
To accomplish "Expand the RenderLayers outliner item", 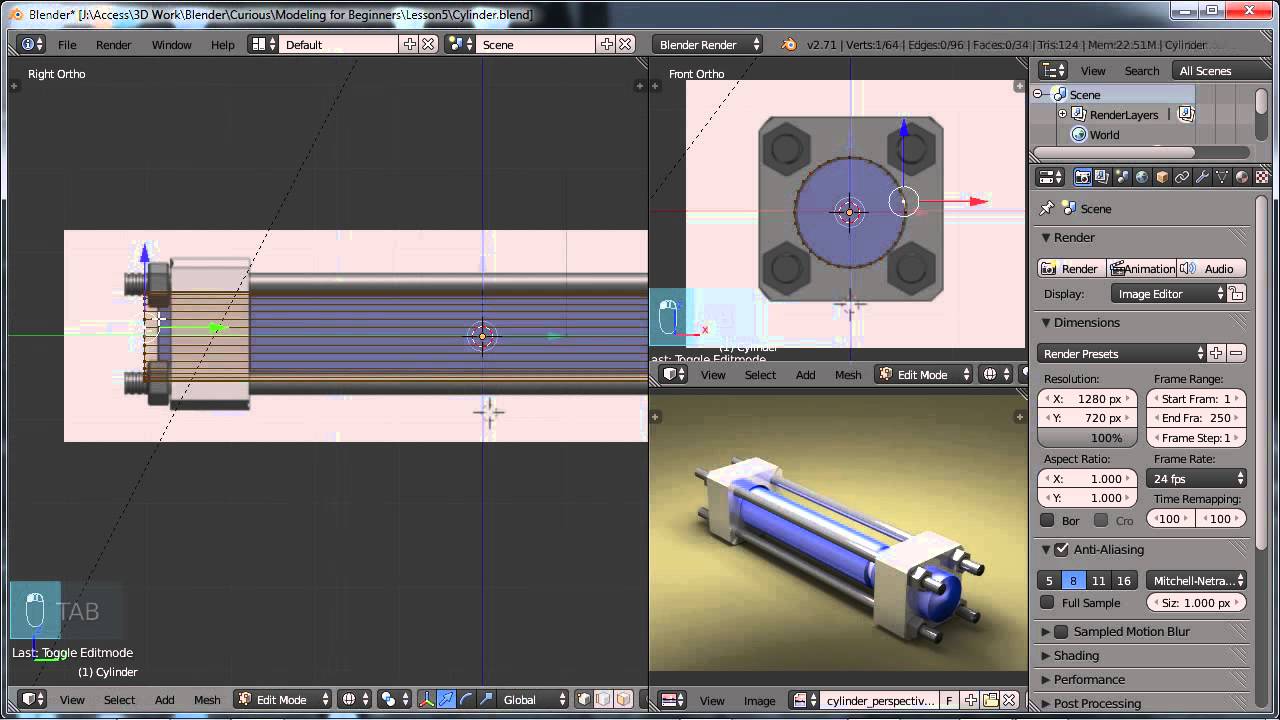I will 1062,114.
